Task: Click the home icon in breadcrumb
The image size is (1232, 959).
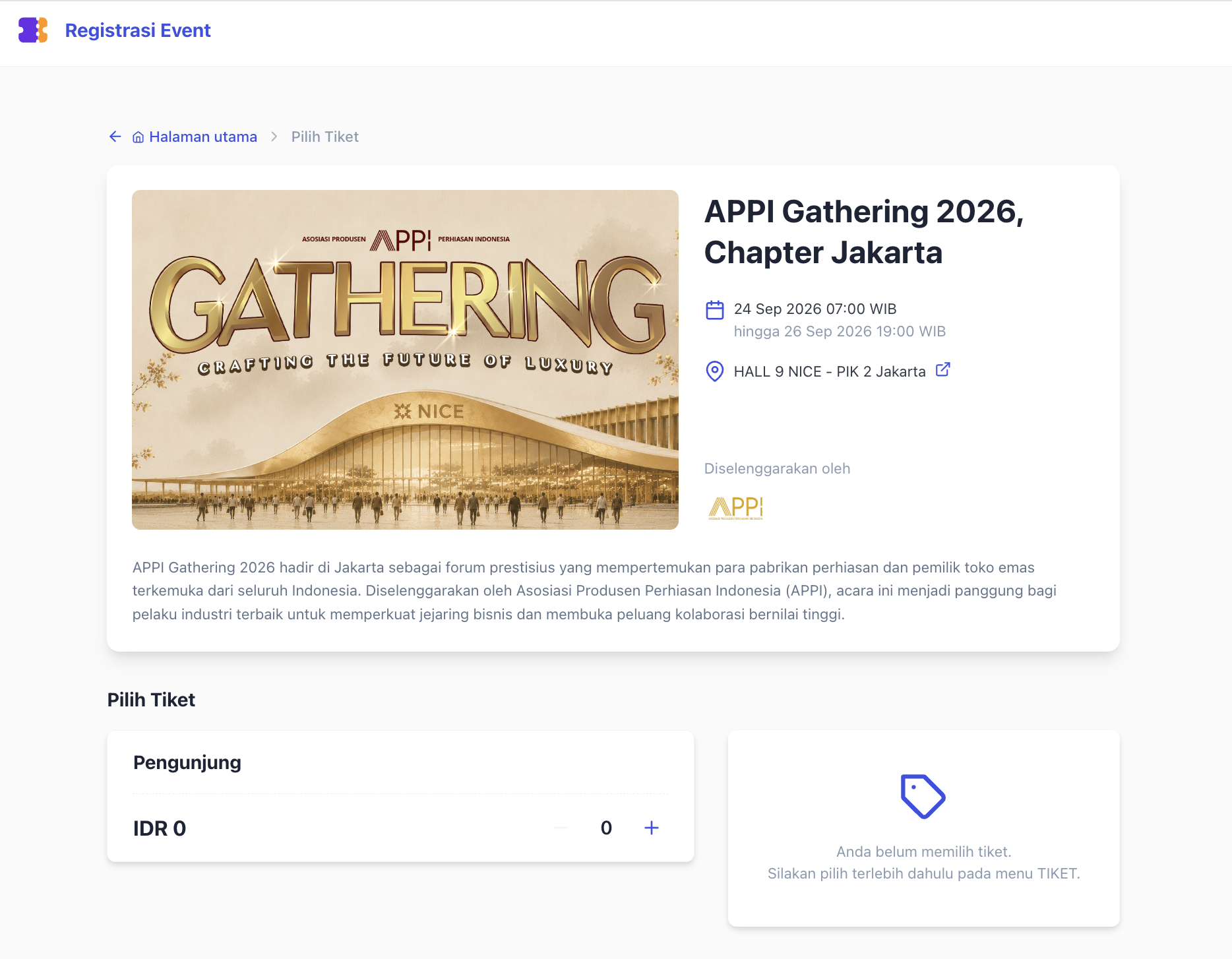Action: (139, 137)
